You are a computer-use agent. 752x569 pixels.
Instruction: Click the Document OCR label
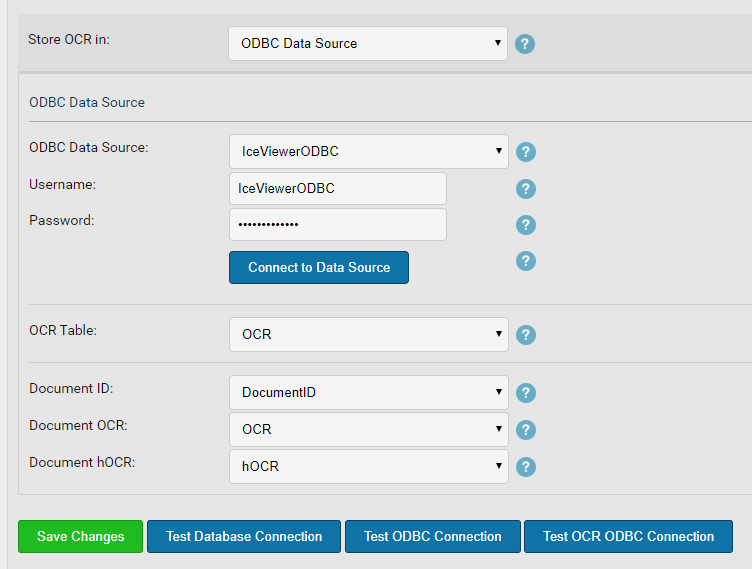(78, 426)
